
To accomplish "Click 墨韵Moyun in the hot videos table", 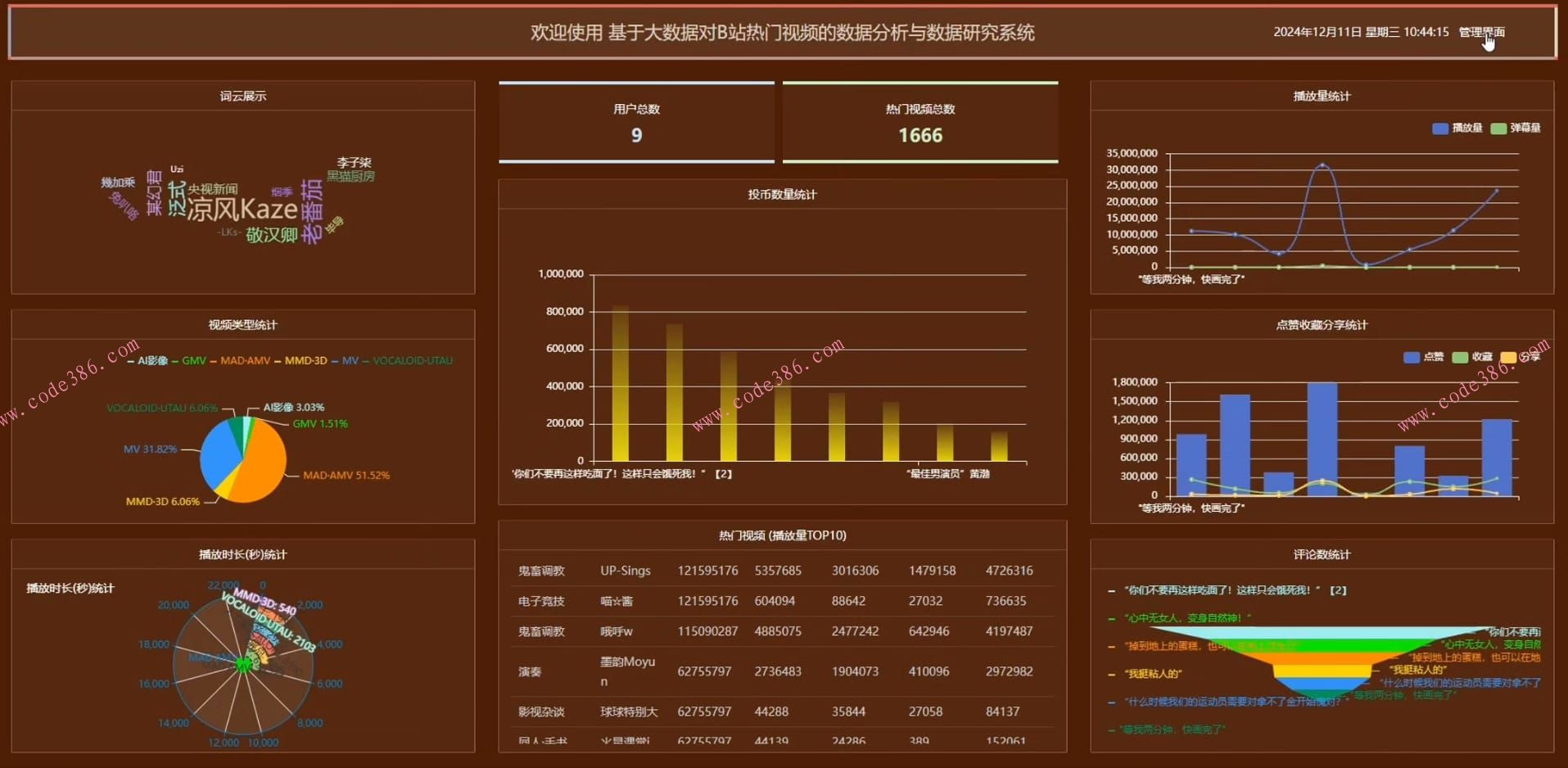I will [627, 671].
